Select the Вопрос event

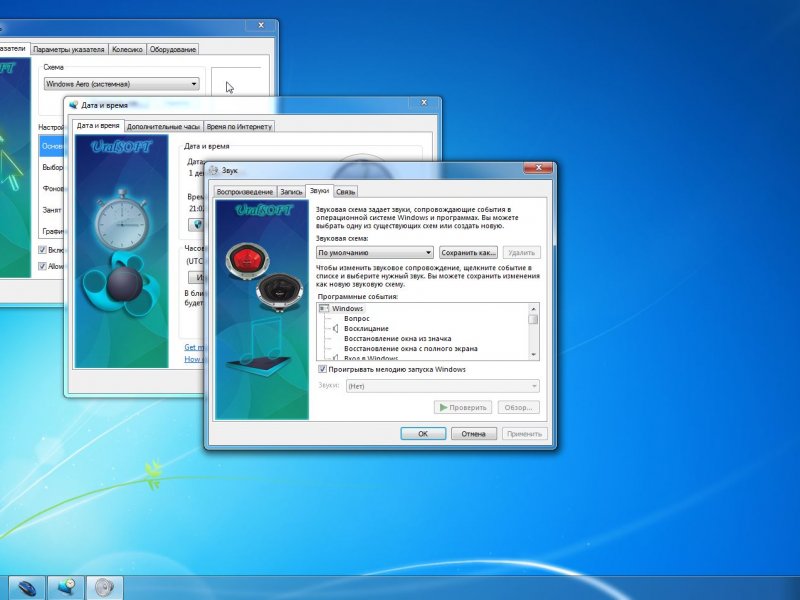coord(357,318)
